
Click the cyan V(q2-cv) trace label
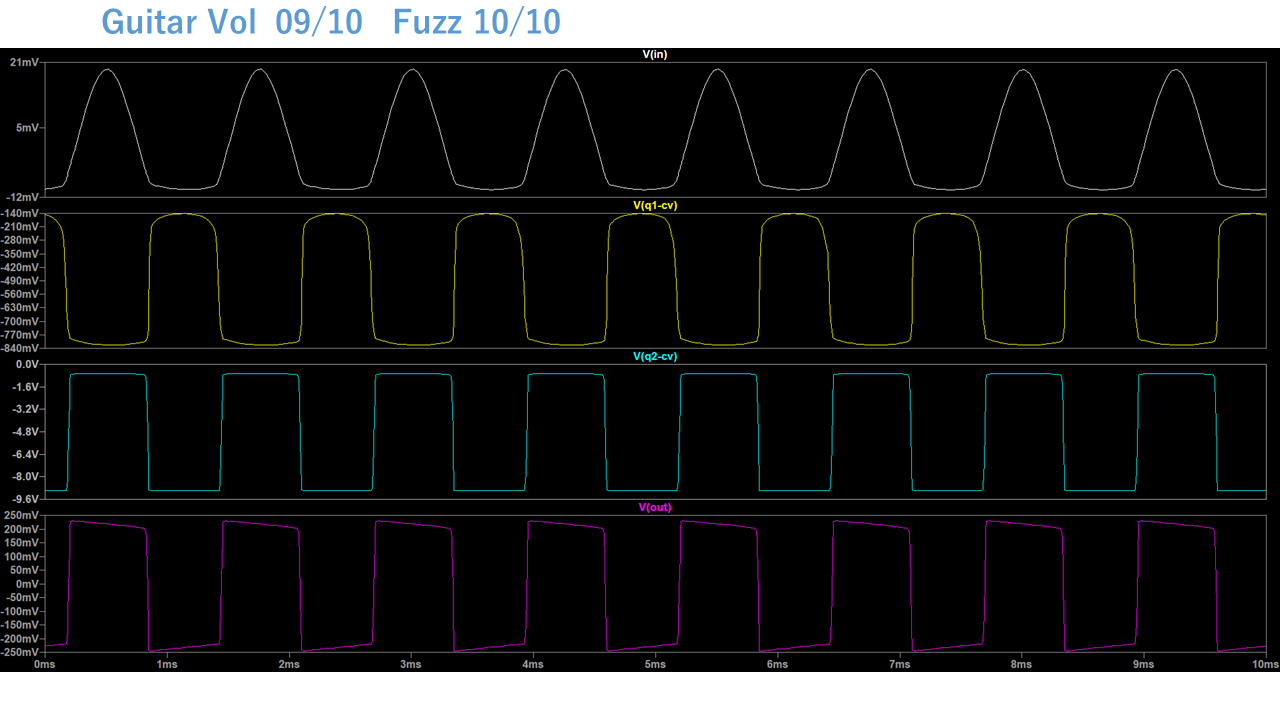point(654,356)
